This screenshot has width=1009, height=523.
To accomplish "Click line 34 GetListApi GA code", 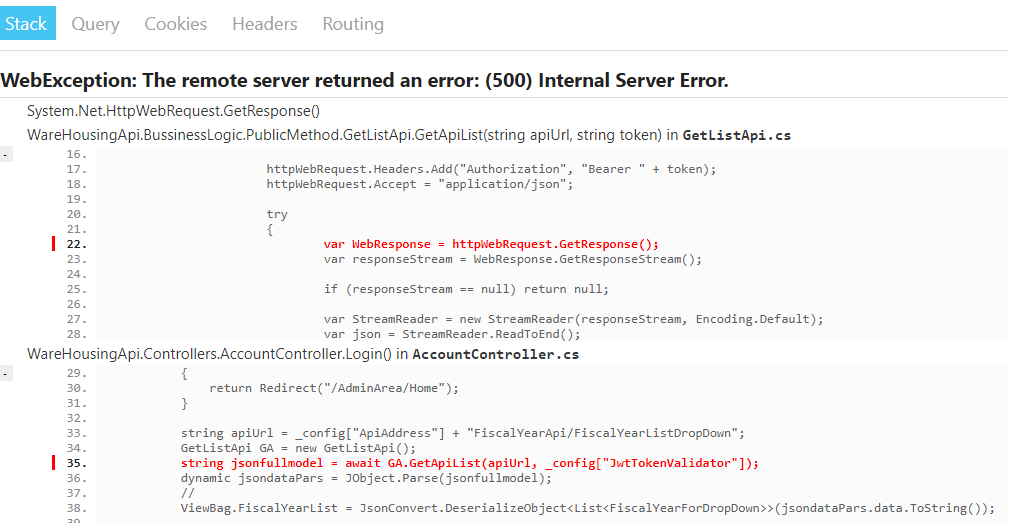I will (x=298, y=448).
